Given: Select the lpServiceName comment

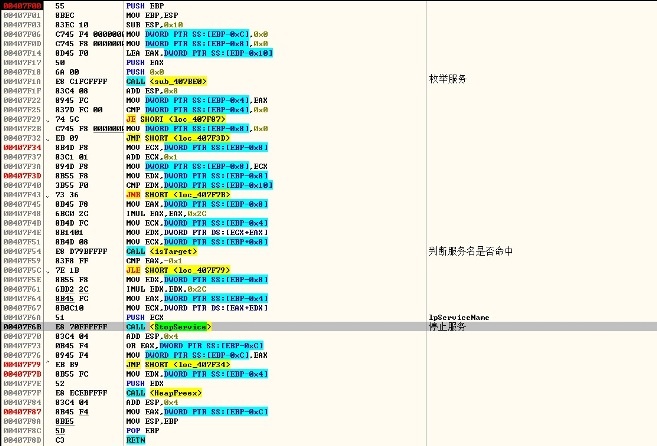Looking at the screenshot, I should 458,317.
